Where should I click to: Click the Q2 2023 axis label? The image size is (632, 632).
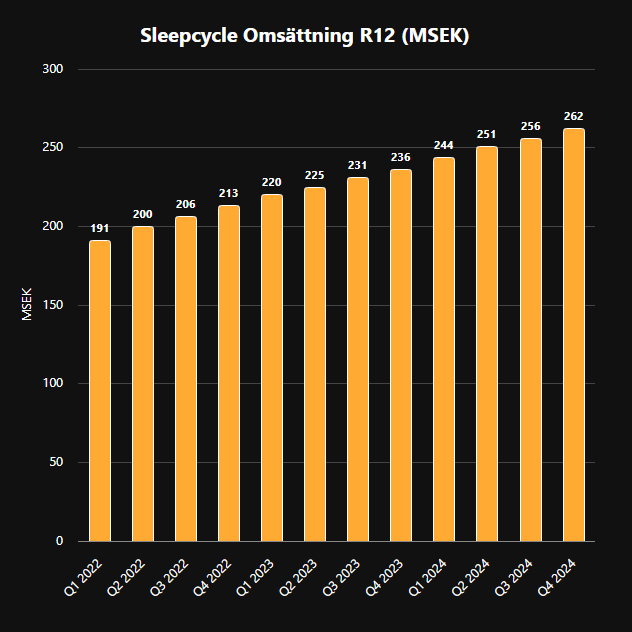pyautogui.click(x=298, y=578)
